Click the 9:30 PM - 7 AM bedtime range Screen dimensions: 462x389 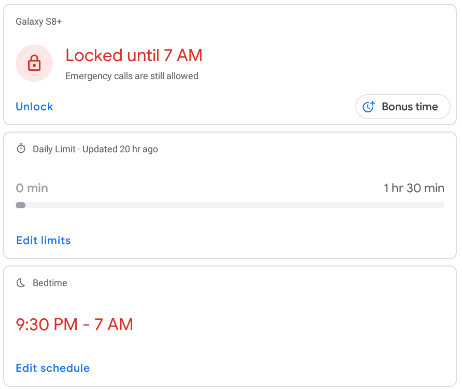[74, 324]
